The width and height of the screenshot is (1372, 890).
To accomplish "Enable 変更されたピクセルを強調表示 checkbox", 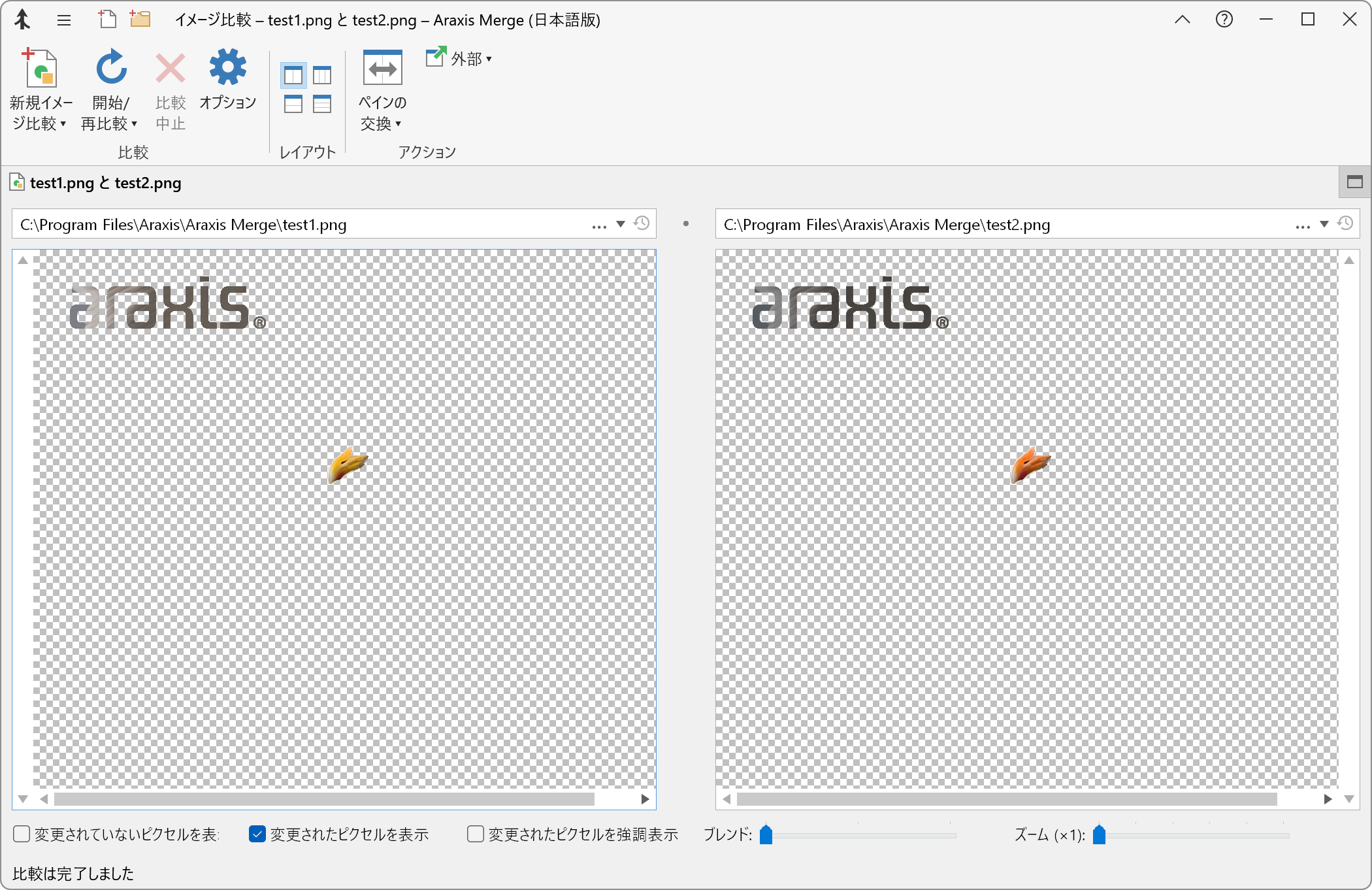I will click(x=475, y=834).
